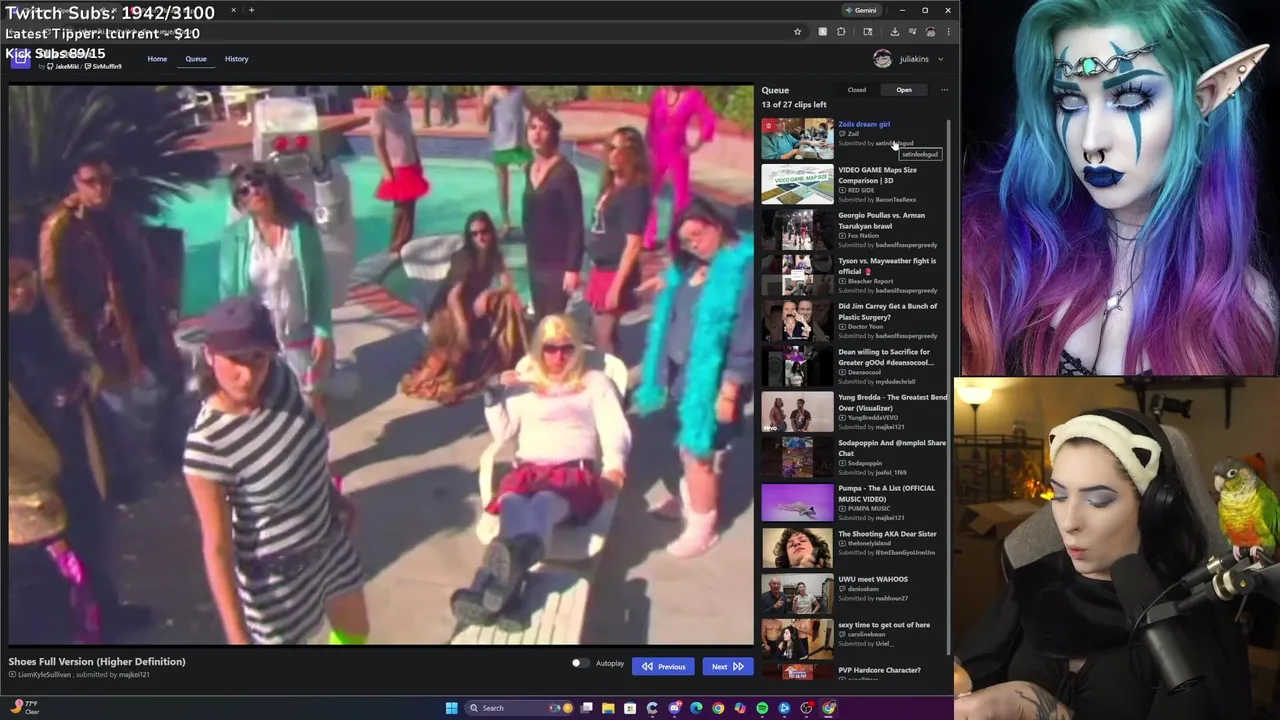The height and width of the screenshot is (720, 1280).
Task: Skip to the Next clip
Action: click(727, 666)
